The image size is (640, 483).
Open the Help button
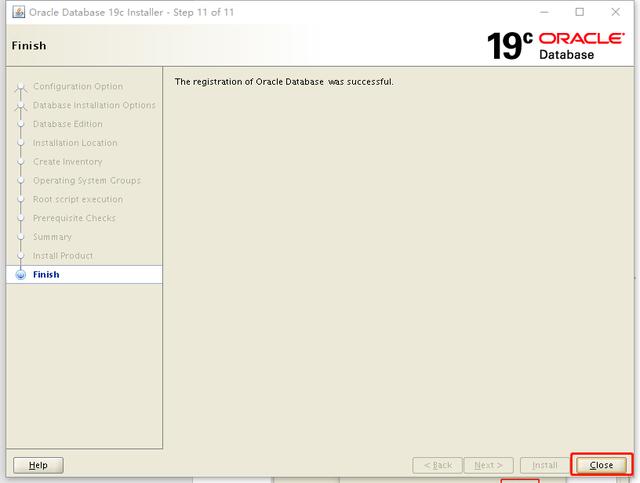click(x=38, y=465)
